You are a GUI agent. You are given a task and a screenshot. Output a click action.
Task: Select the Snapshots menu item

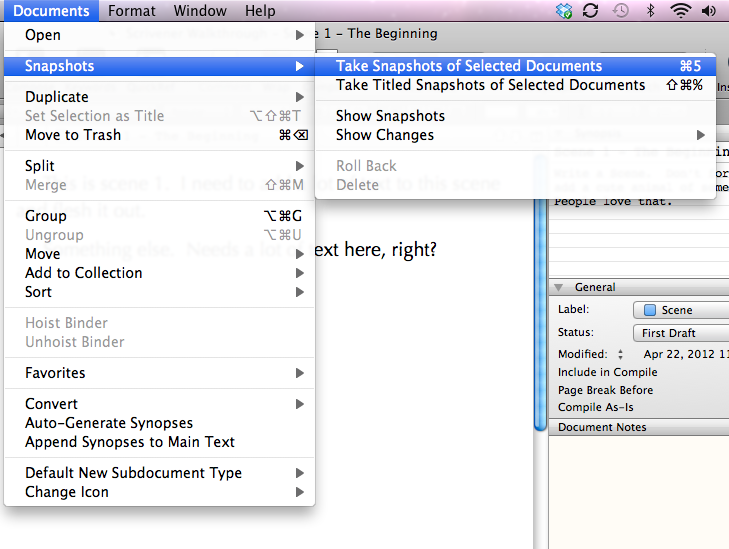coord(159,66)
